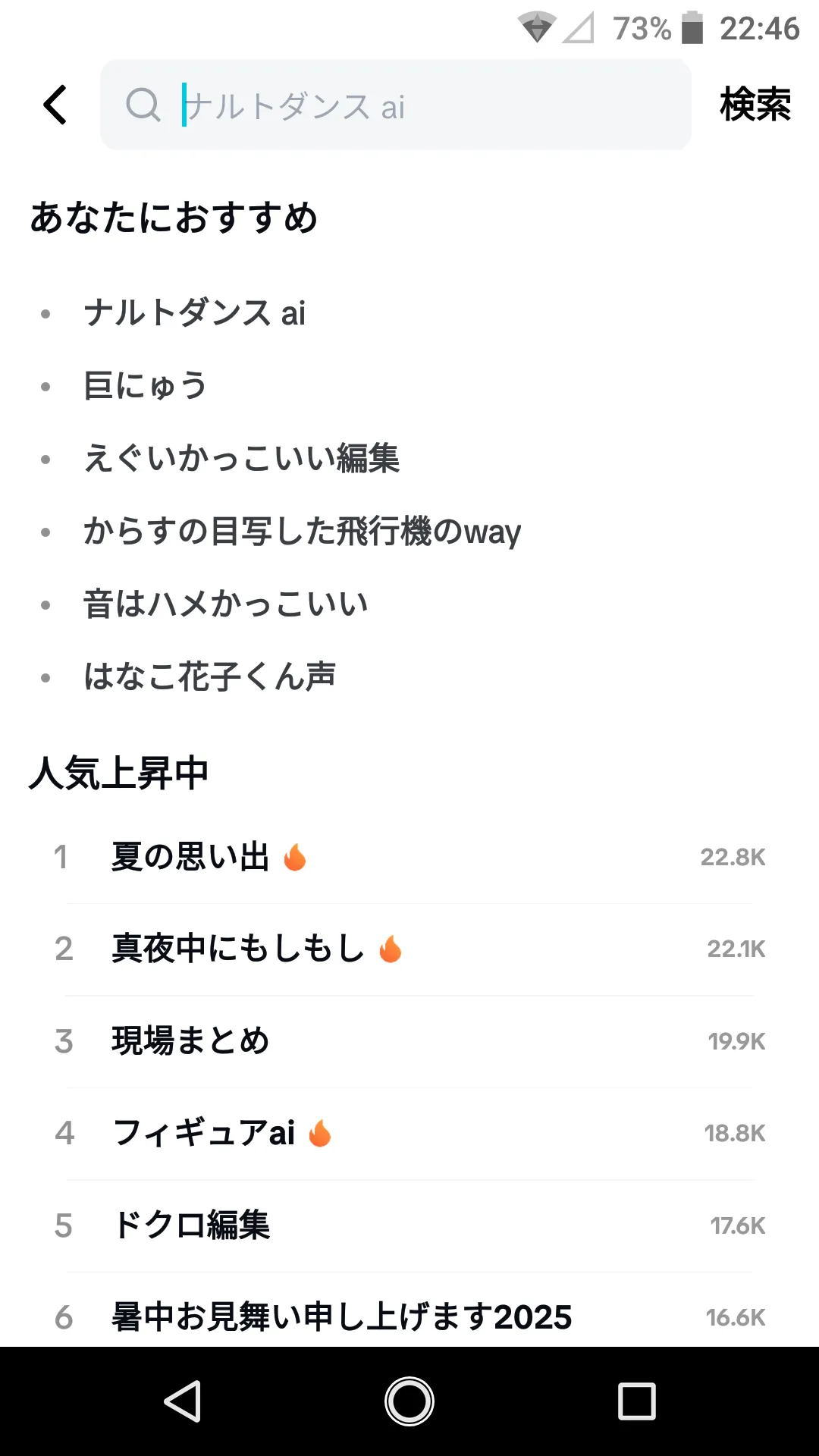
Task: Tap flame icon beside フィギュアai
Action: pos(320,1133)
